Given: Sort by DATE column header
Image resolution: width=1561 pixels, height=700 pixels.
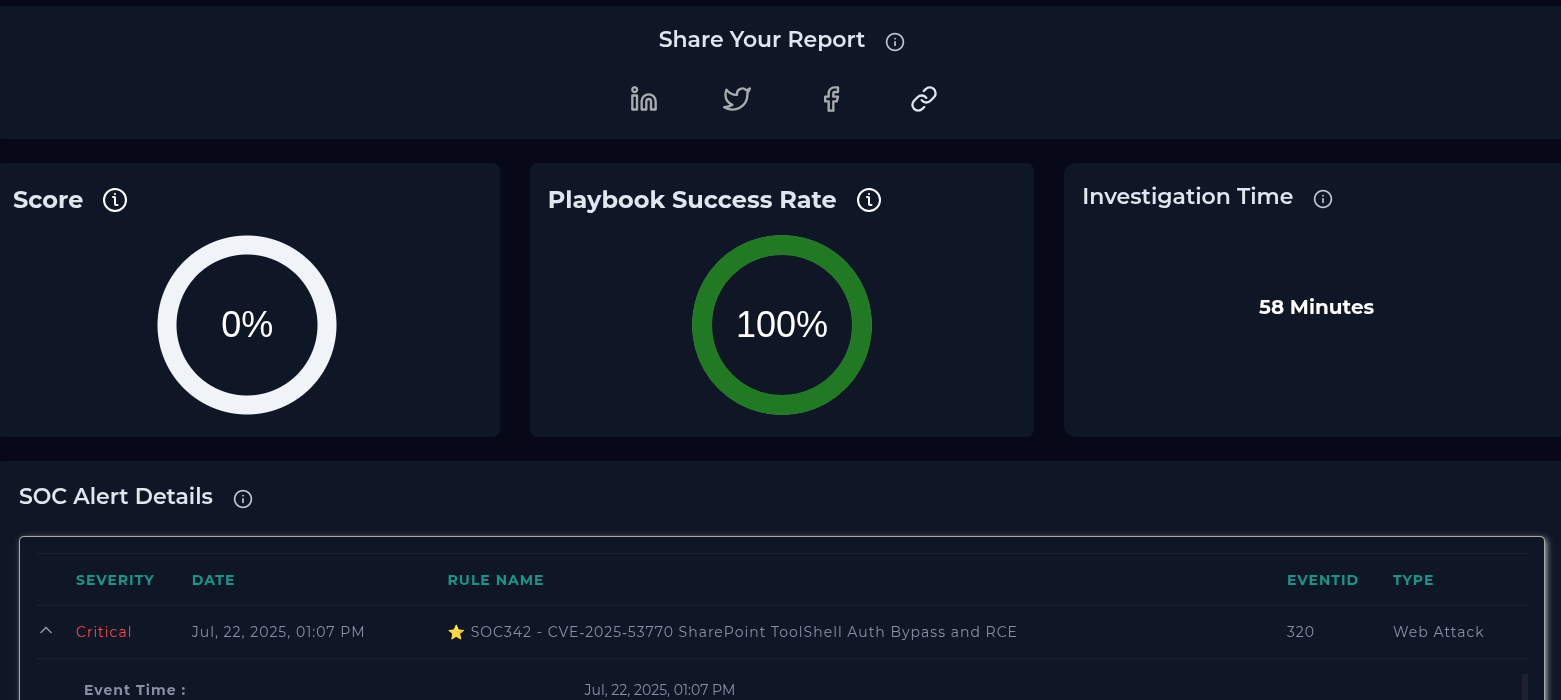Looking at the screenshot, I should (213, 580).
